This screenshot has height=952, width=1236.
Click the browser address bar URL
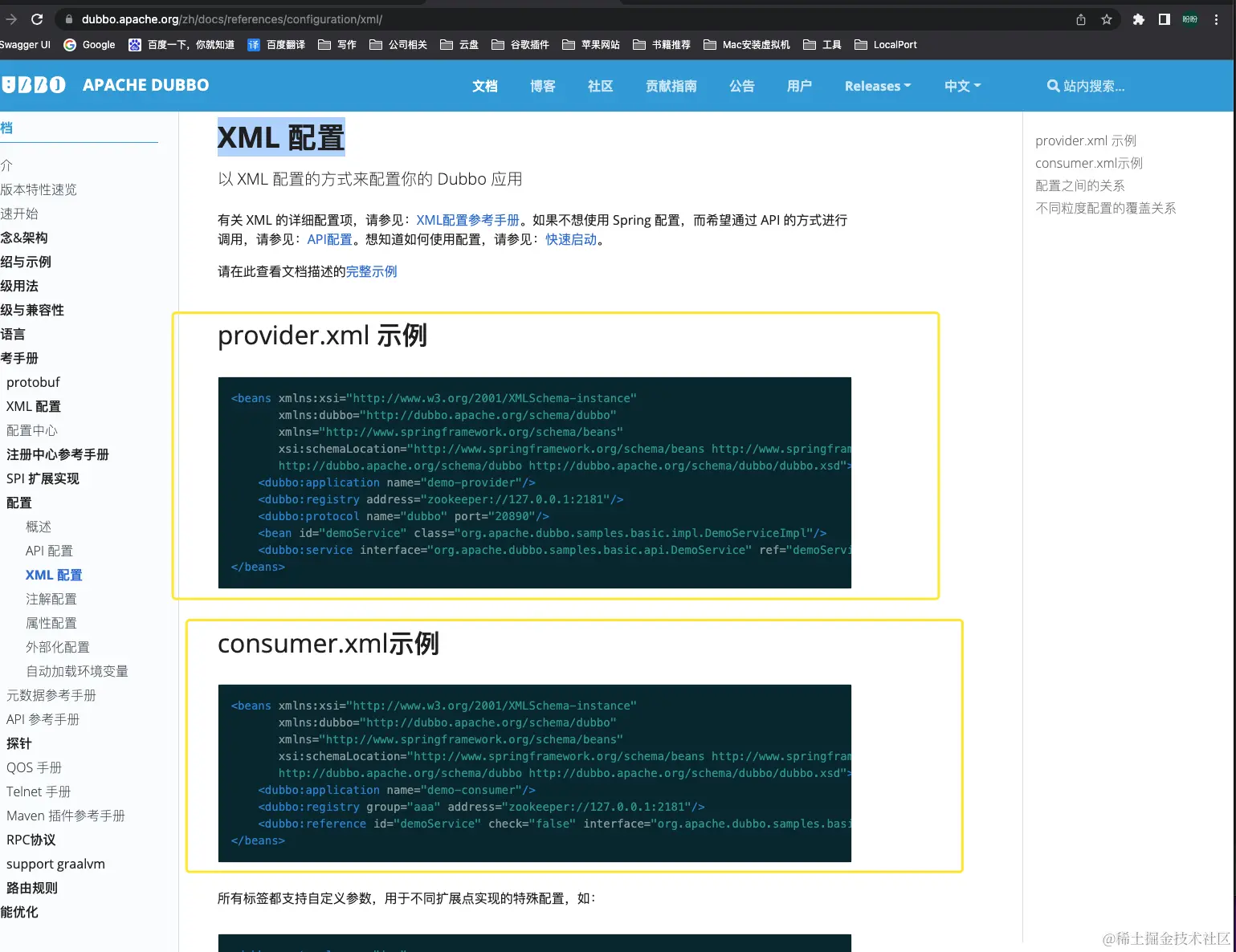click(x=232, y=19)
